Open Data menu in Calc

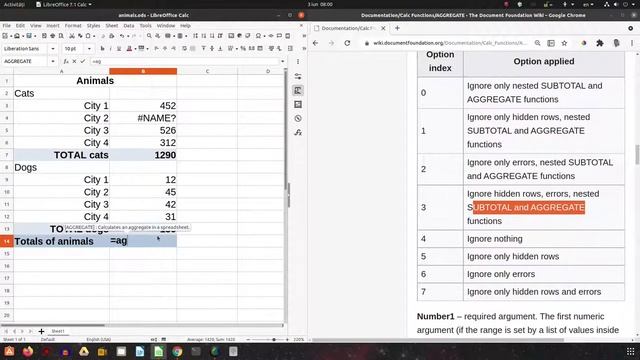[129, 25]
